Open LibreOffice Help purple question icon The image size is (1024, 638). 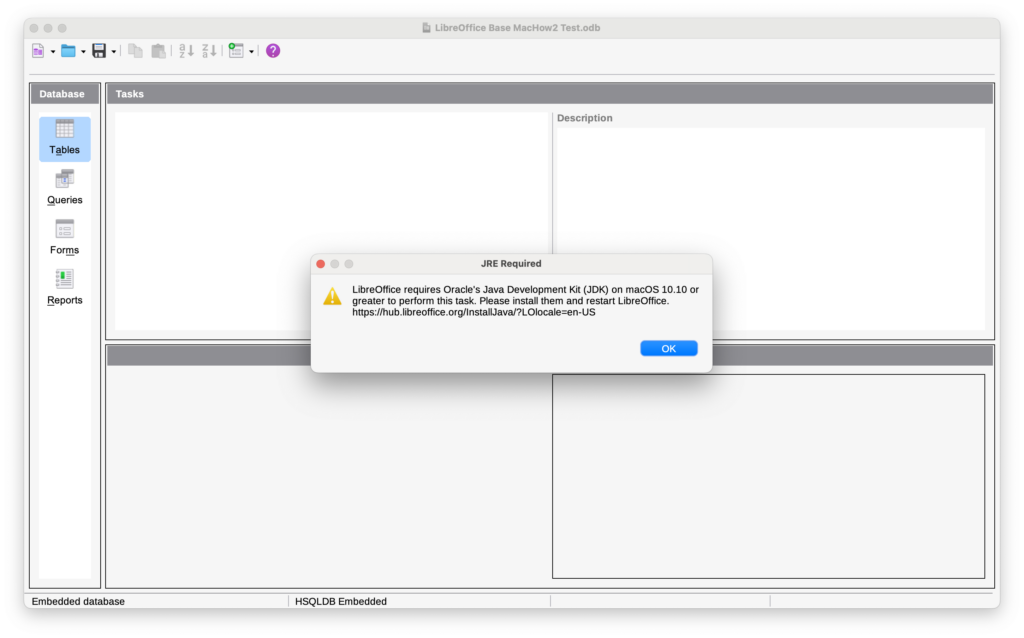(273, 51)
